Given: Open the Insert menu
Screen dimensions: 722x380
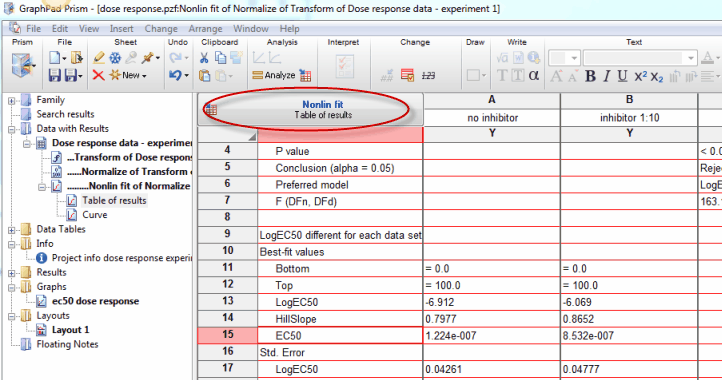Looking at the screenshot, I should click(x=122, y=29).
